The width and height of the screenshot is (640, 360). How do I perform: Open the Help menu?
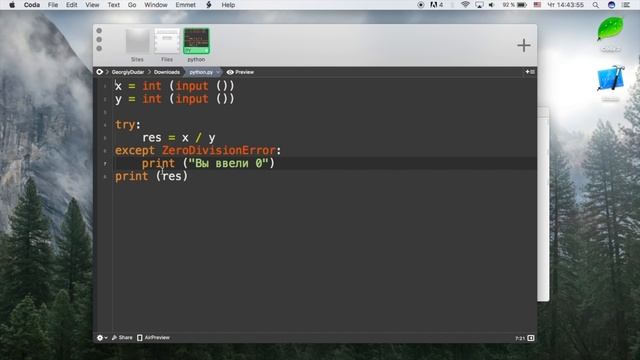coord(228,5)
